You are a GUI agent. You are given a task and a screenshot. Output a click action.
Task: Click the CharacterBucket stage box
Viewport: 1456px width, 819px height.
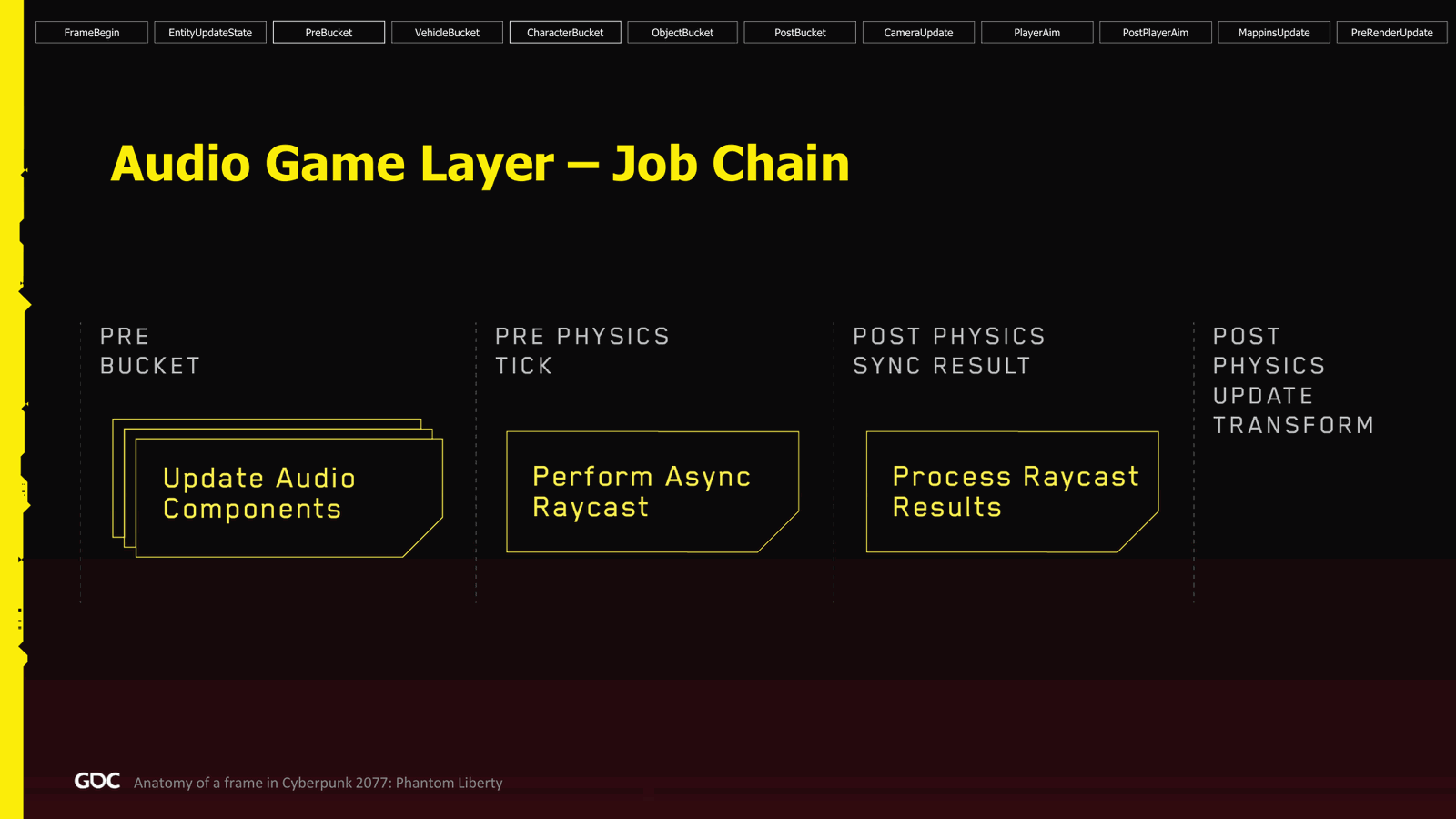565,33
